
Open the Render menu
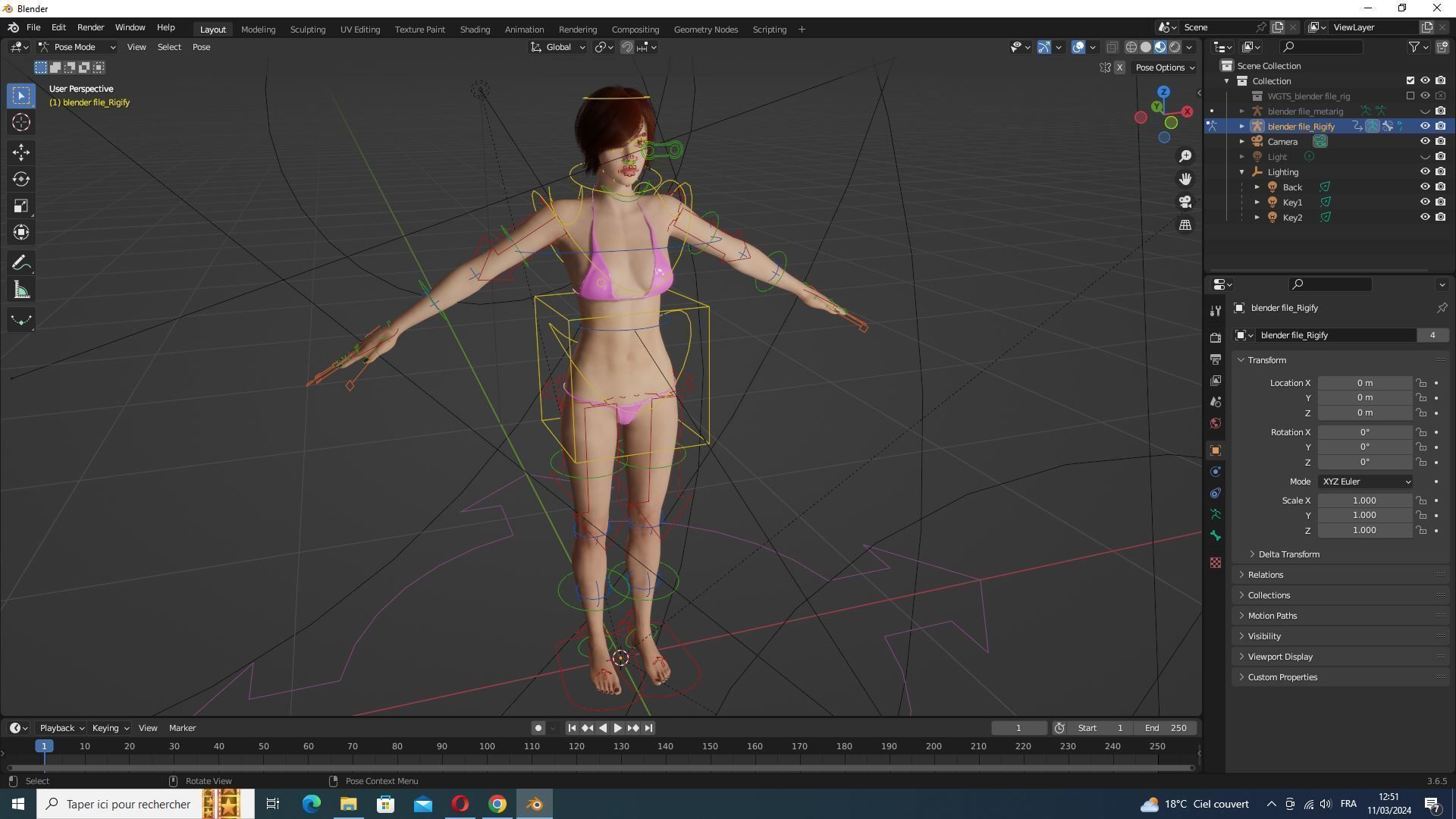[x=90, y=27]
